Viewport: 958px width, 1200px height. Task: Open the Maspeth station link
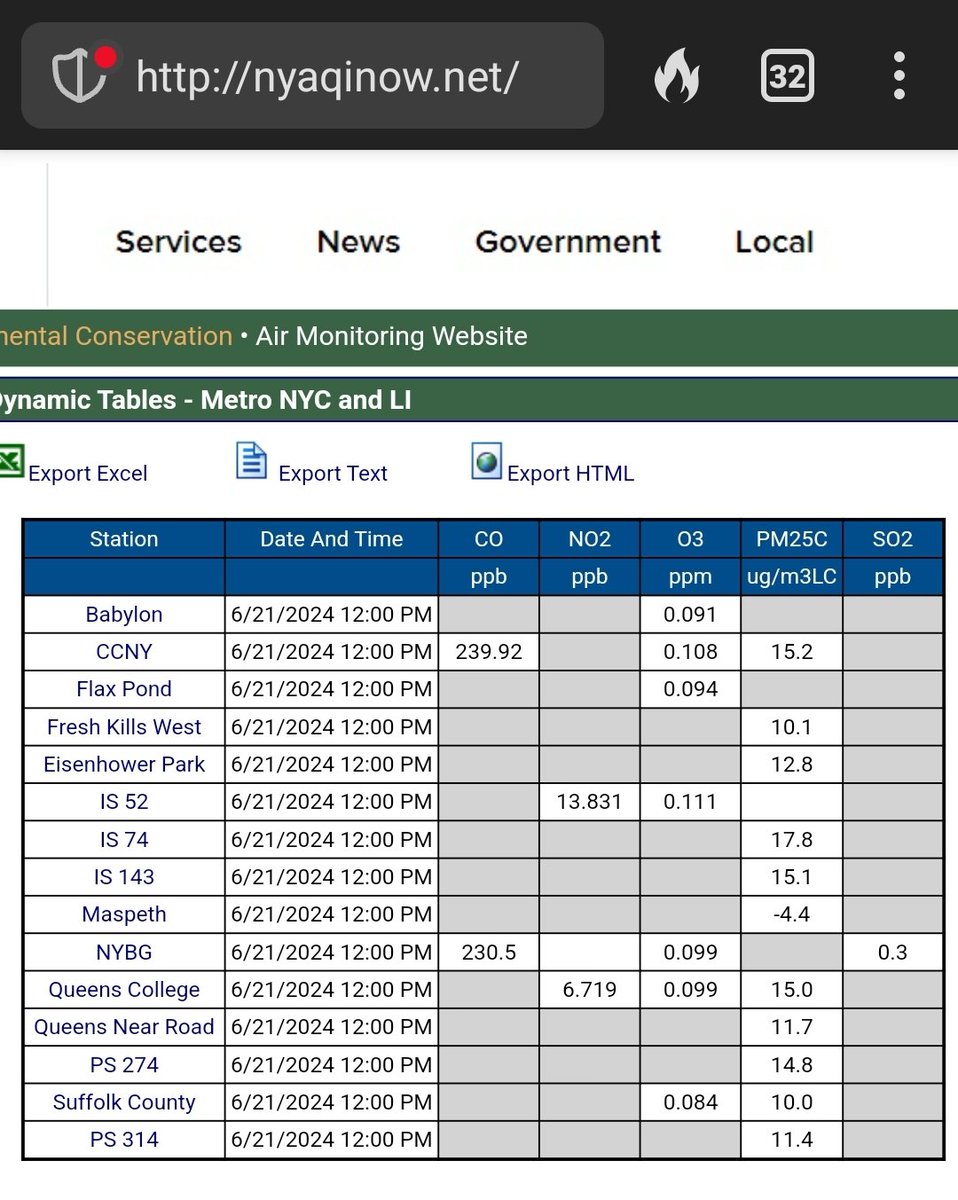pos(124,914)
